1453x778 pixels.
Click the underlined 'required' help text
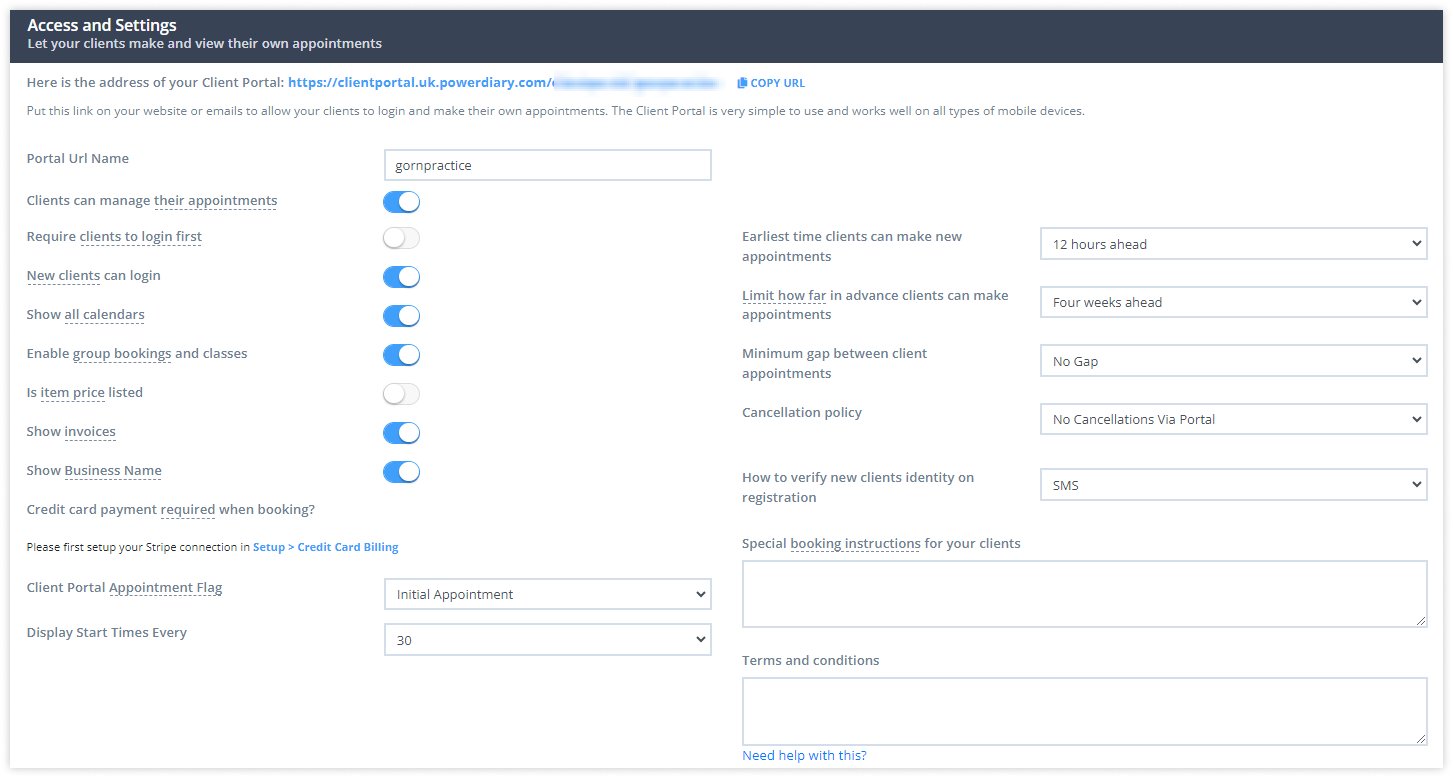188,510
